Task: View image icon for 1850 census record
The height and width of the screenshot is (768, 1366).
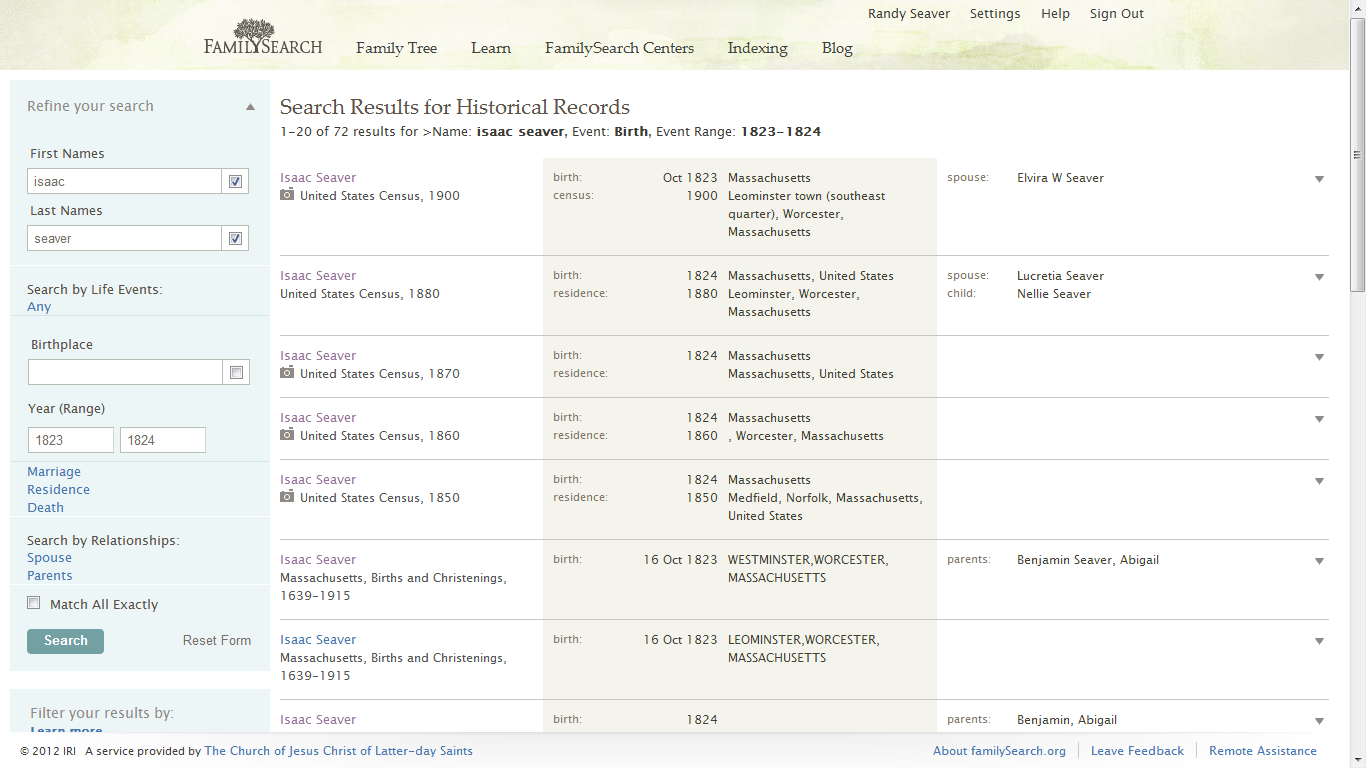Action: pyautogui.click(x=287, y=498)
